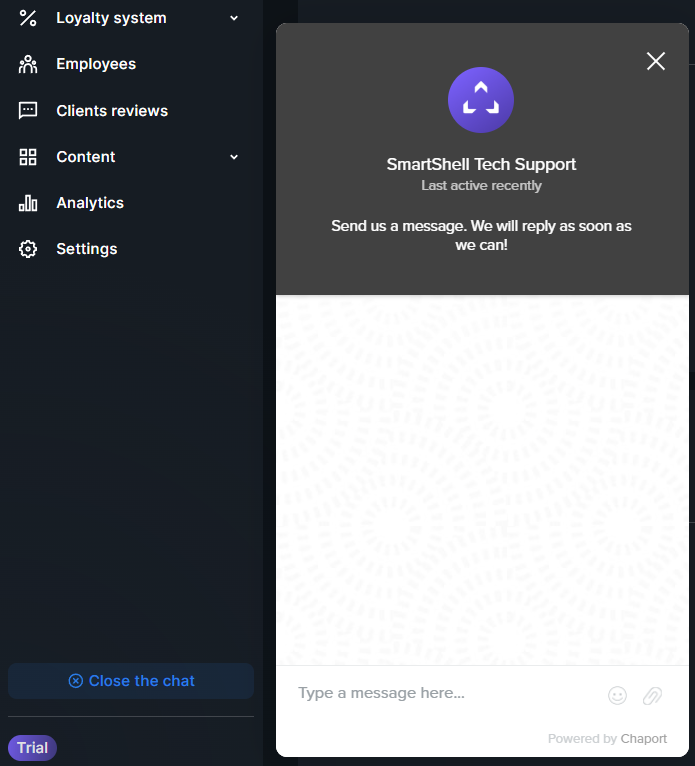Open the emoji picker in chat

tap(617, 695)
